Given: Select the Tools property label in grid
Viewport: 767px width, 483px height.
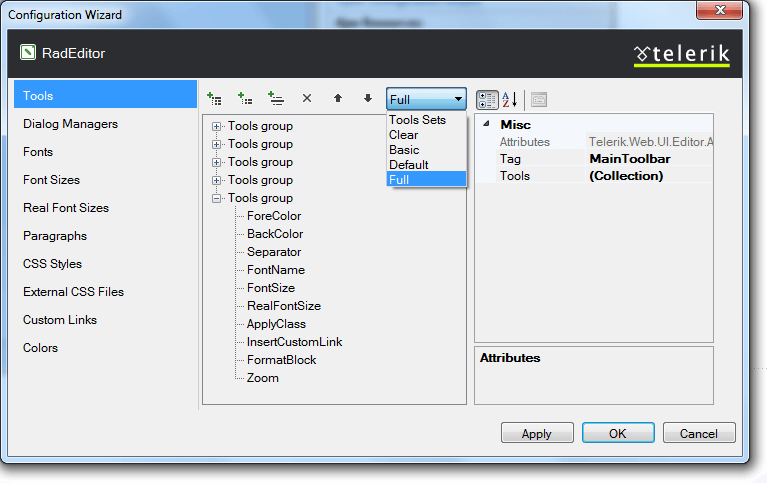Looking at the screenshot, I should (x=515, y=176).
